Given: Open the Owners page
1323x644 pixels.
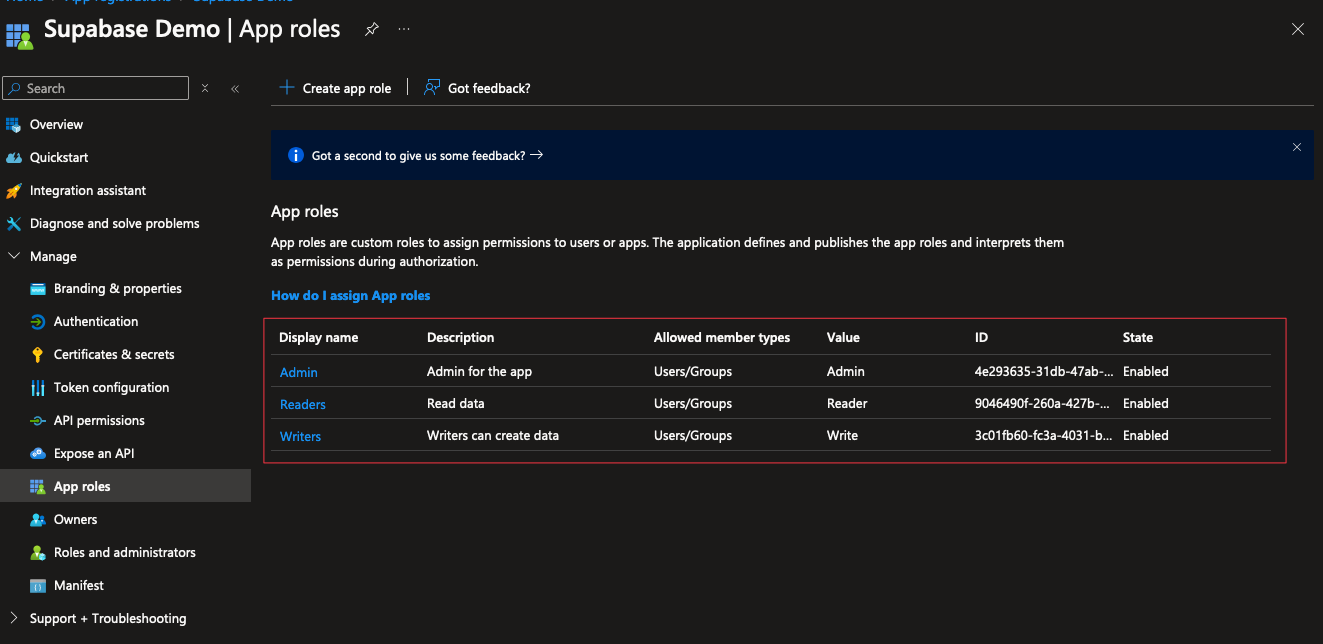Looking at the screenshot, I should pyautogui.click(x=76, y=520).
